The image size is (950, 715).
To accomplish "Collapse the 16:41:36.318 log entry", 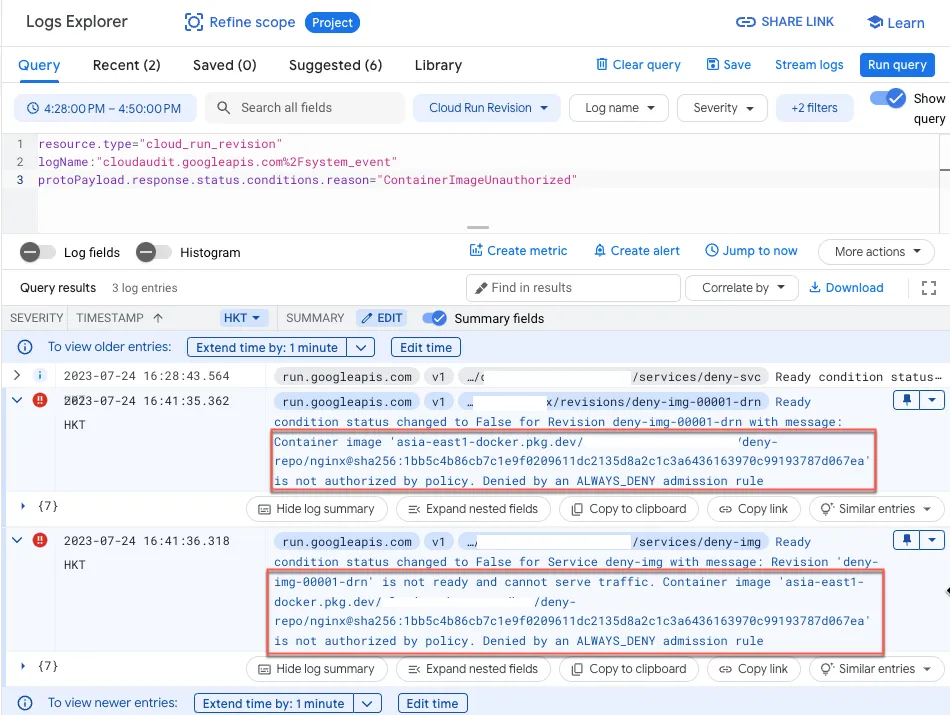I will [x=17, y=540].
